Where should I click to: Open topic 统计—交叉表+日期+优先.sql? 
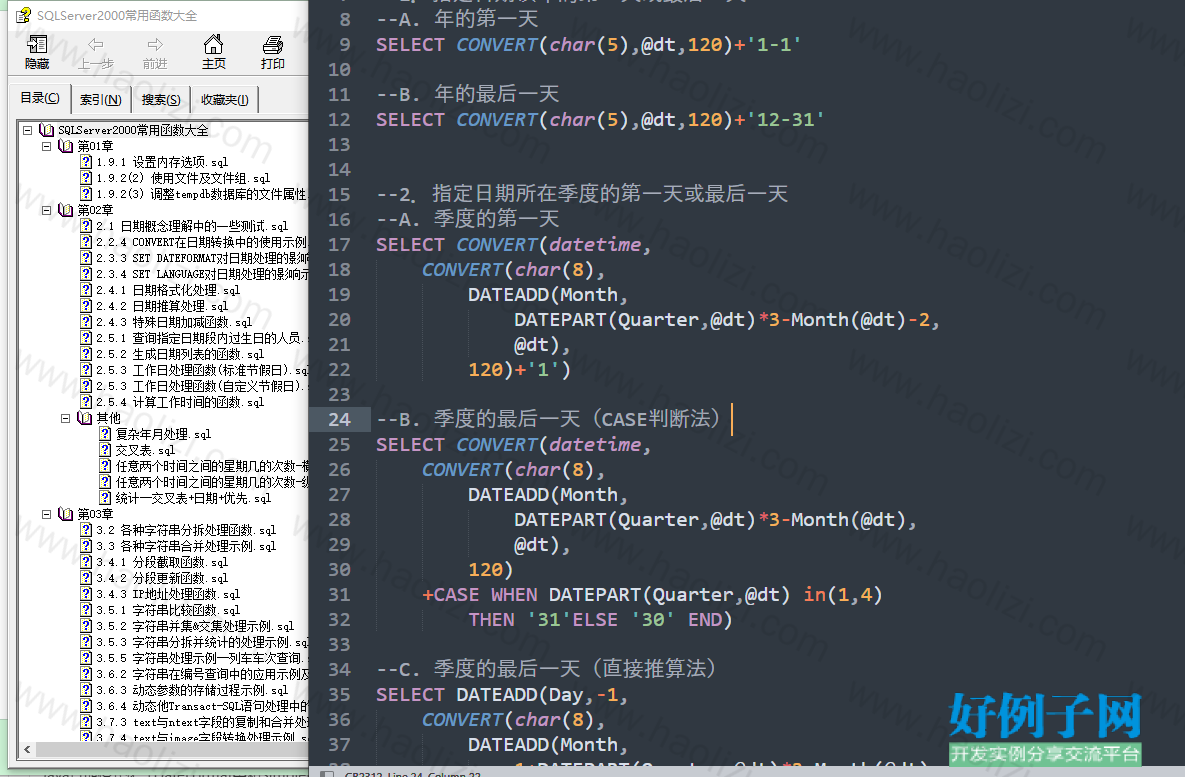click(x=193, y=498)
